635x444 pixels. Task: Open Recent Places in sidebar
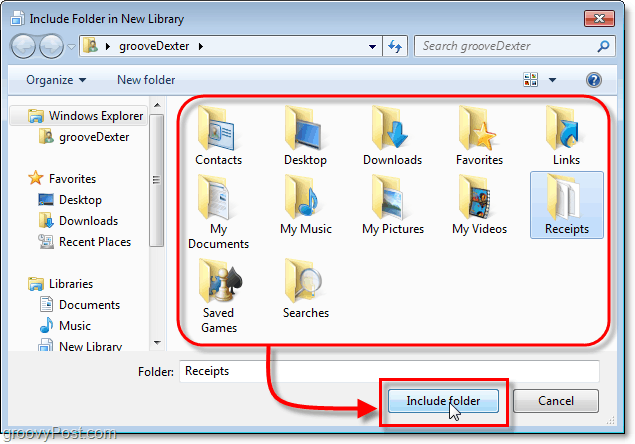(x=85, y=242)
